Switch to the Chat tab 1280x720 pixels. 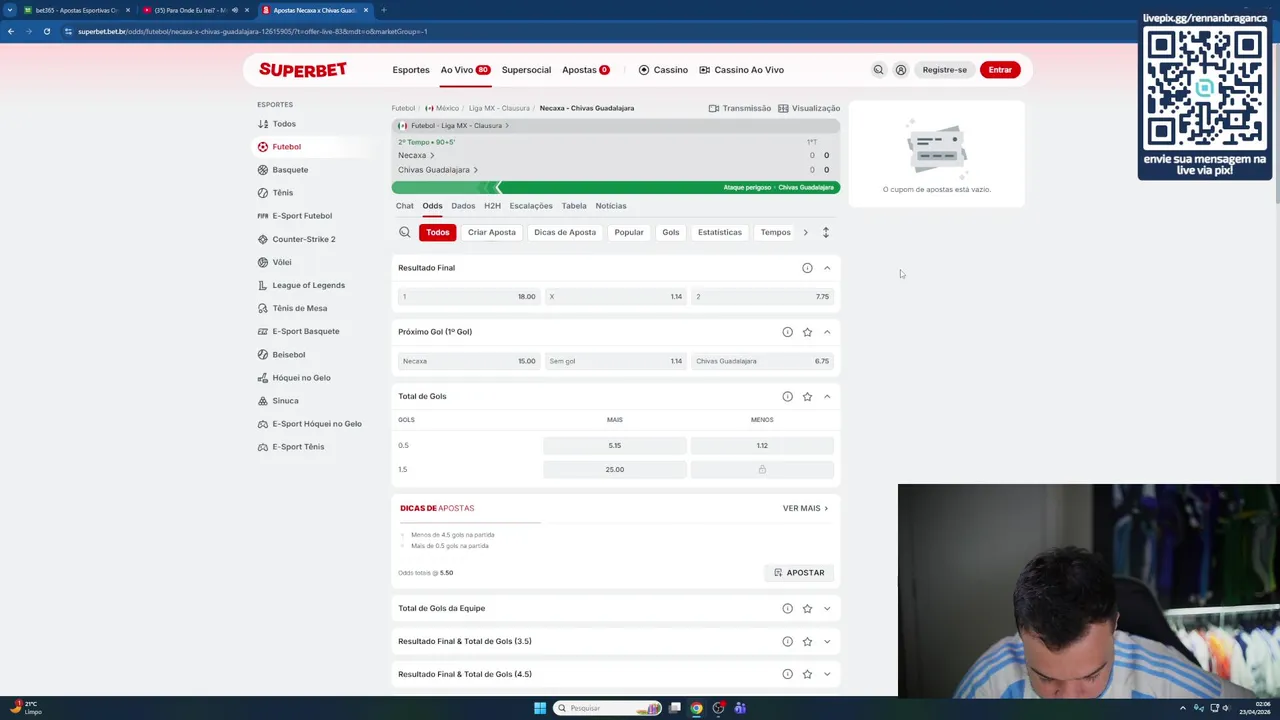tap(404, 206)
